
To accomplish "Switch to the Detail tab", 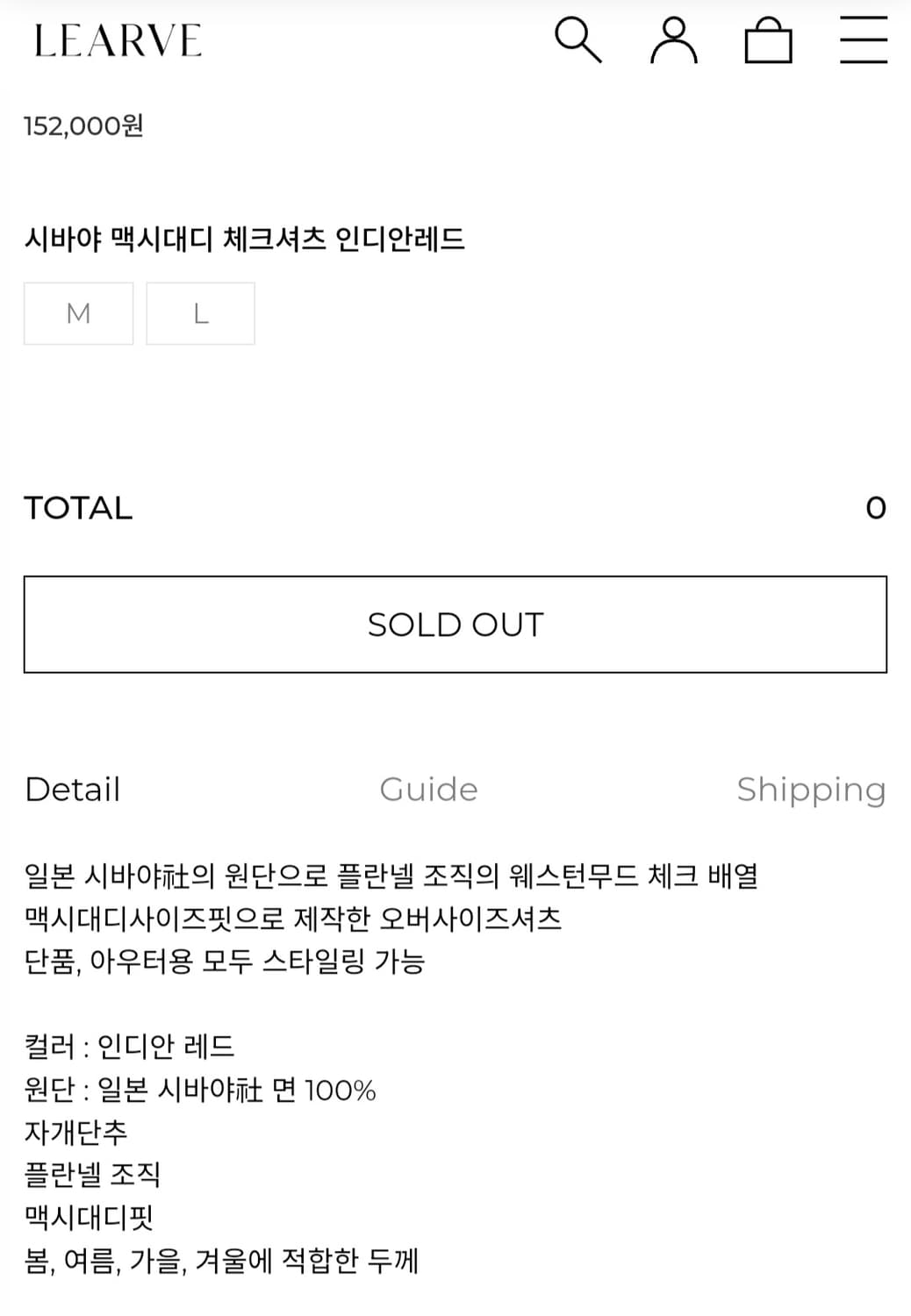I will click(x=72, y=790).
